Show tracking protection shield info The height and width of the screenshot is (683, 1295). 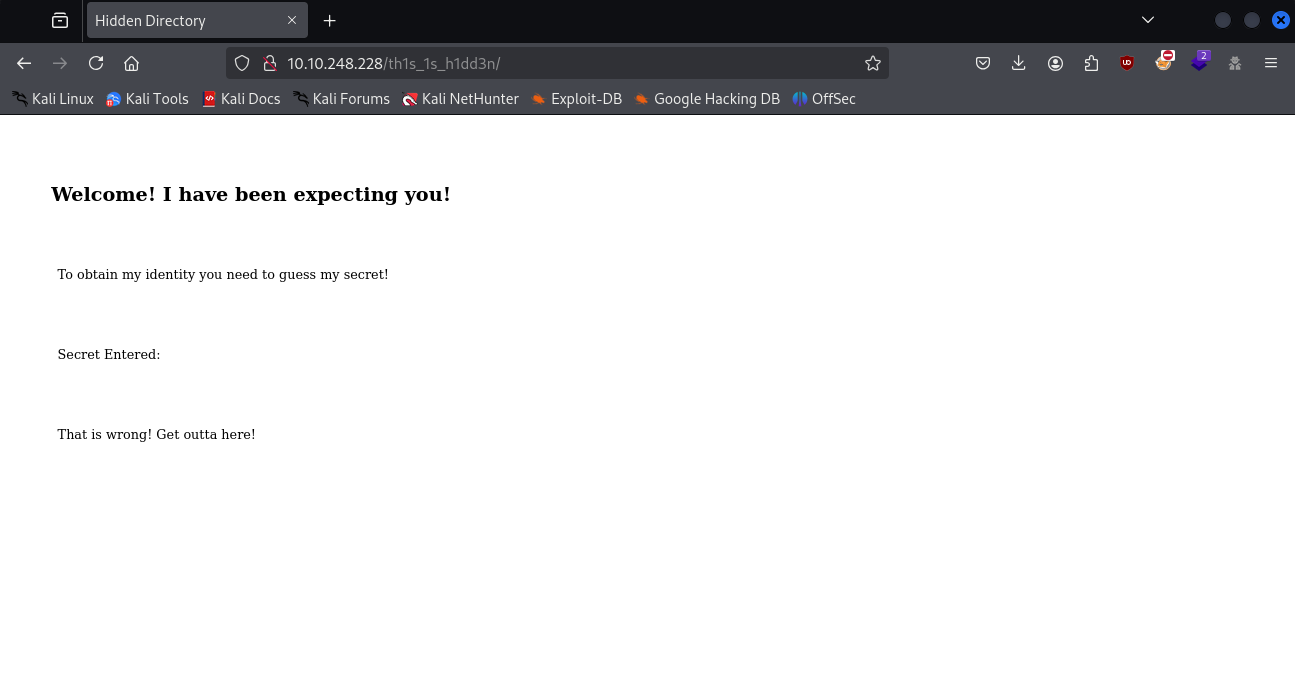click(241, 63)
